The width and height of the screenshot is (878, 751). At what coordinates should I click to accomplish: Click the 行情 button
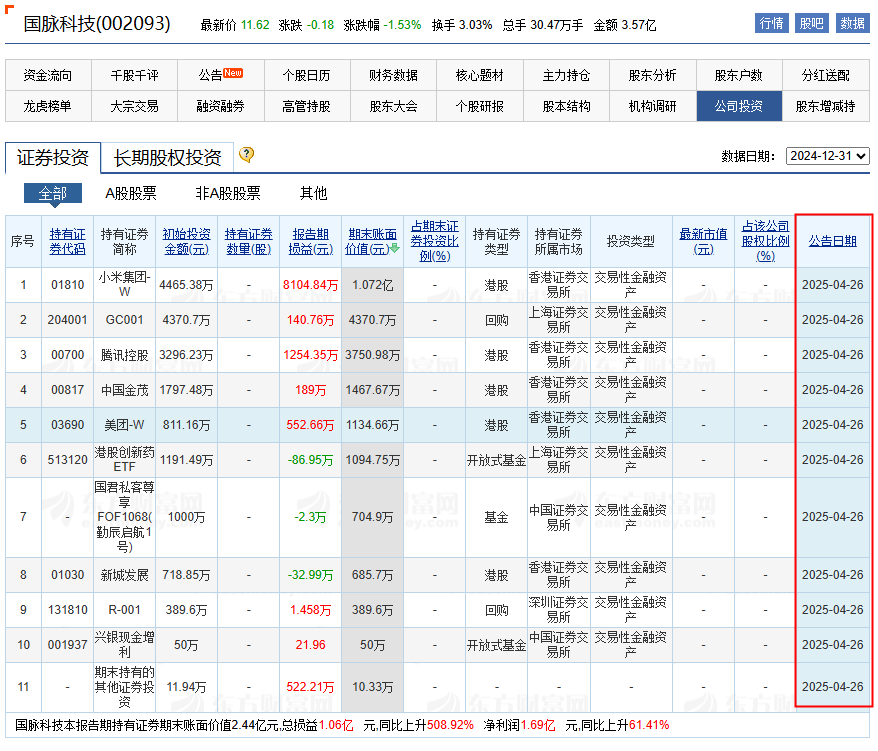pos(772,24)
